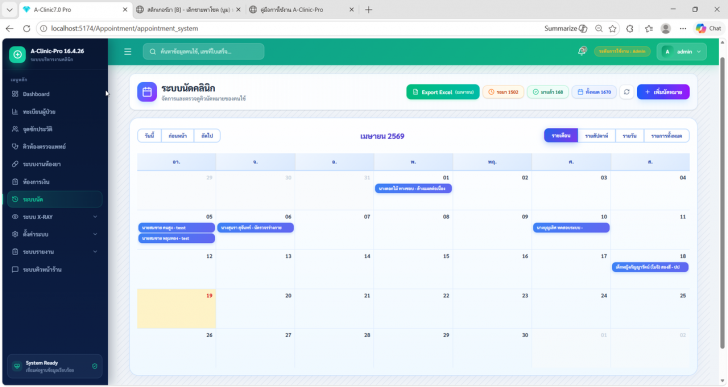728x387 pixels.
Task: Click the orange รอมา 1502 badge
Action: [503, 92]
